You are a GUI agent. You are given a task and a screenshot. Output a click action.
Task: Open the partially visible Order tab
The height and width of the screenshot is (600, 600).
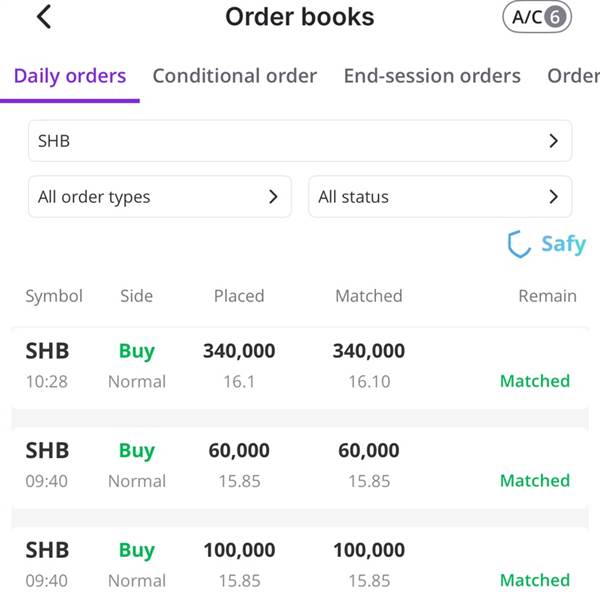[574, 76]
